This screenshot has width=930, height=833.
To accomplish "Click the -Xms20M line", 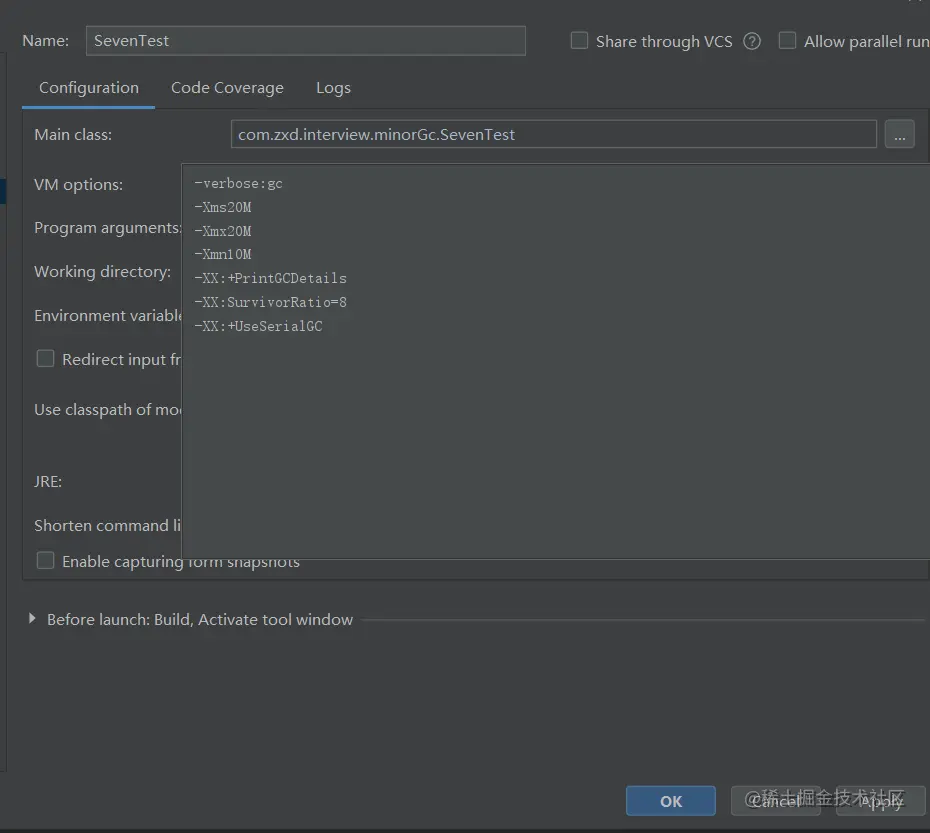I will point(223,207).
